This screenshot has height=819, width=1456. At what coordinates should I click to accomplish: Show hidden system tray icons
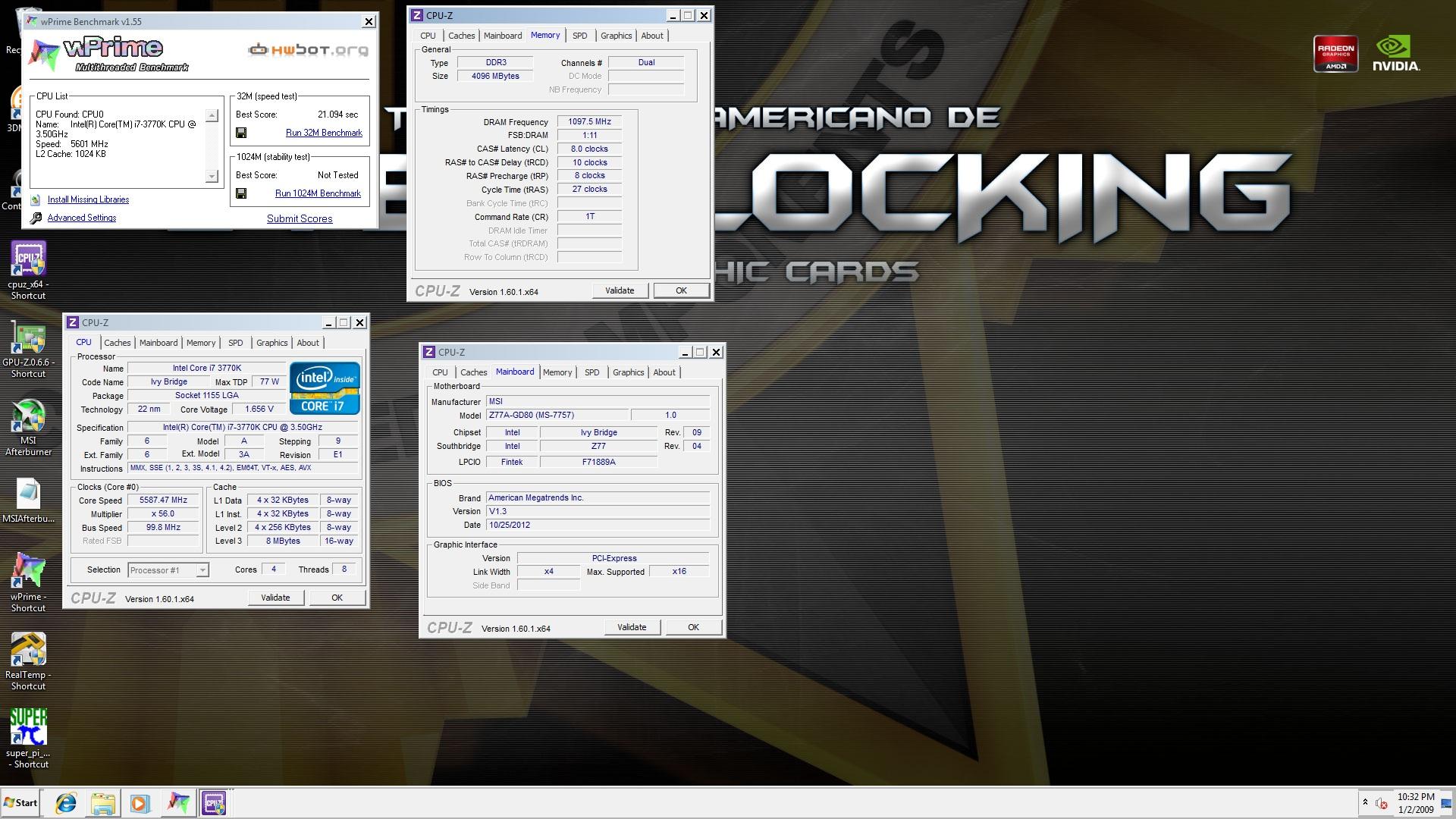(x=1365, y=802)
